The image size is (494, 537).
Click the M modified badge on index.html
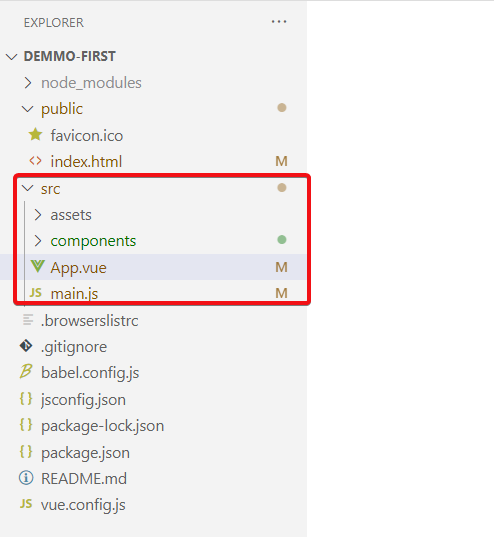coord(282,161)
